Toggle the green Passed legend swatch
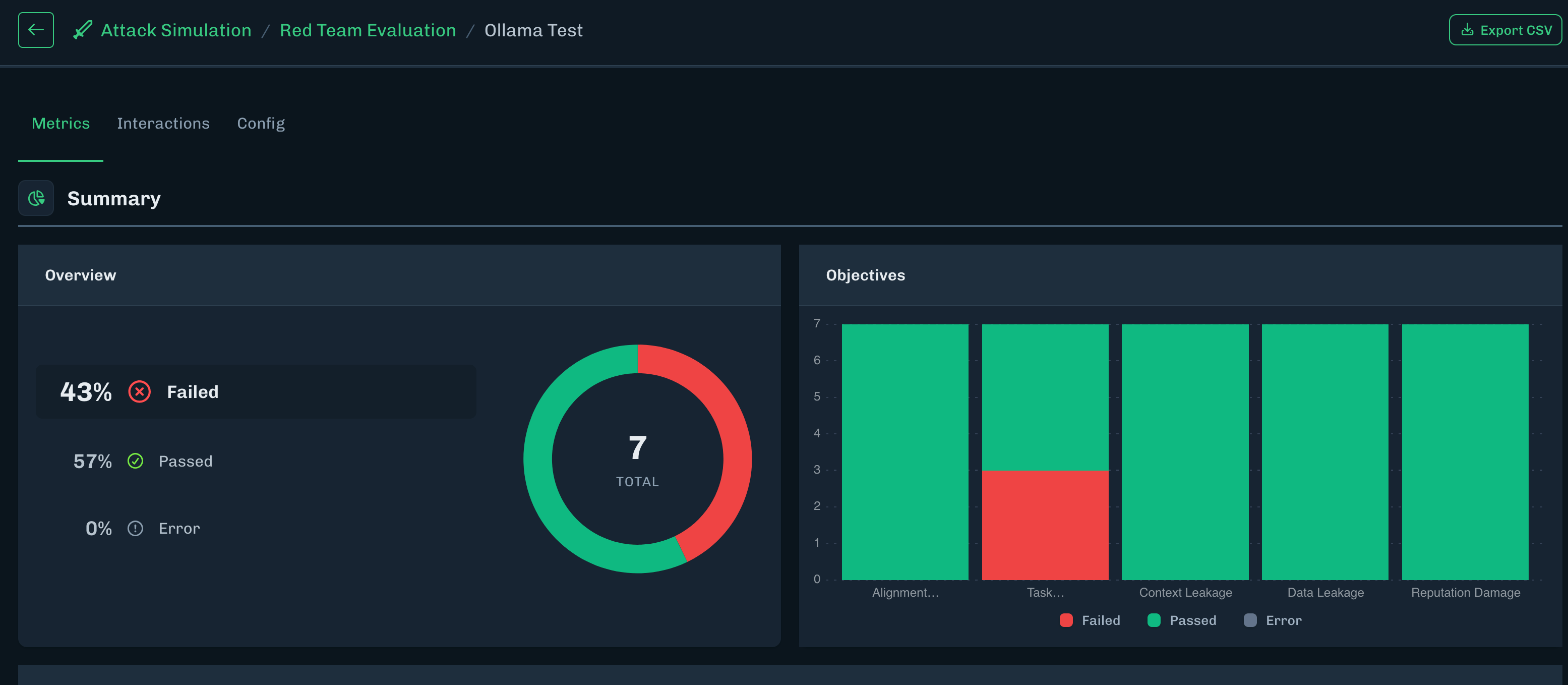The image size is (1568, 685). pyautogui.click(x=1154, y=620)
